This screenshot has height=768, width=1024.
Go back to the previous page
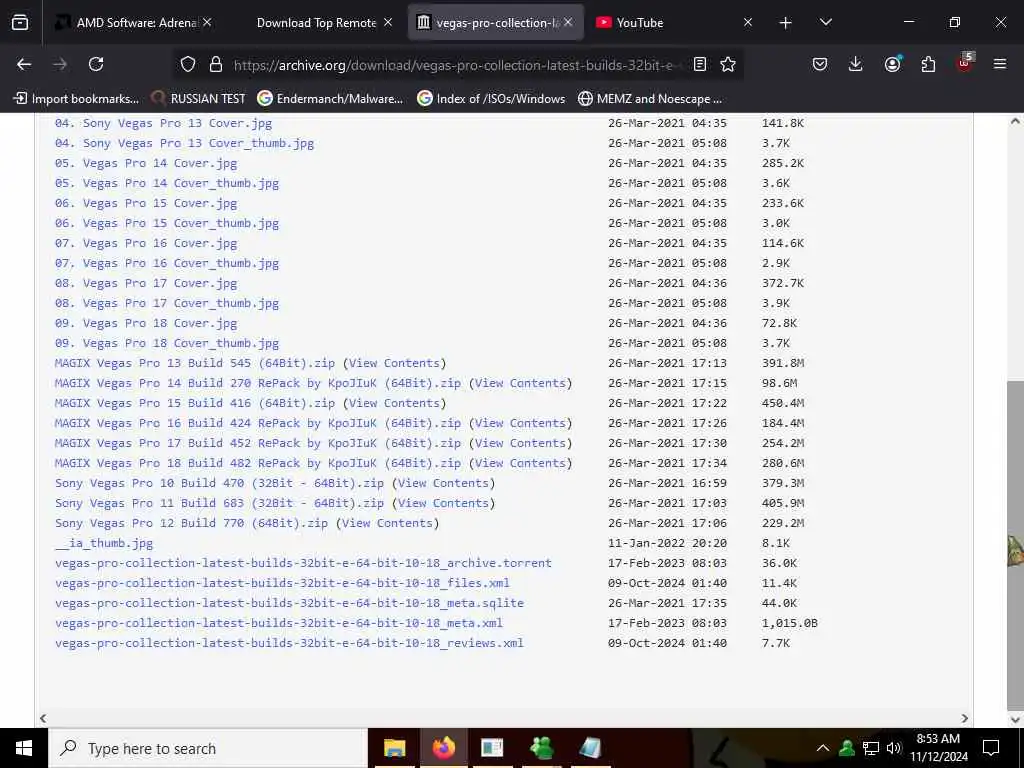(24, 64)
